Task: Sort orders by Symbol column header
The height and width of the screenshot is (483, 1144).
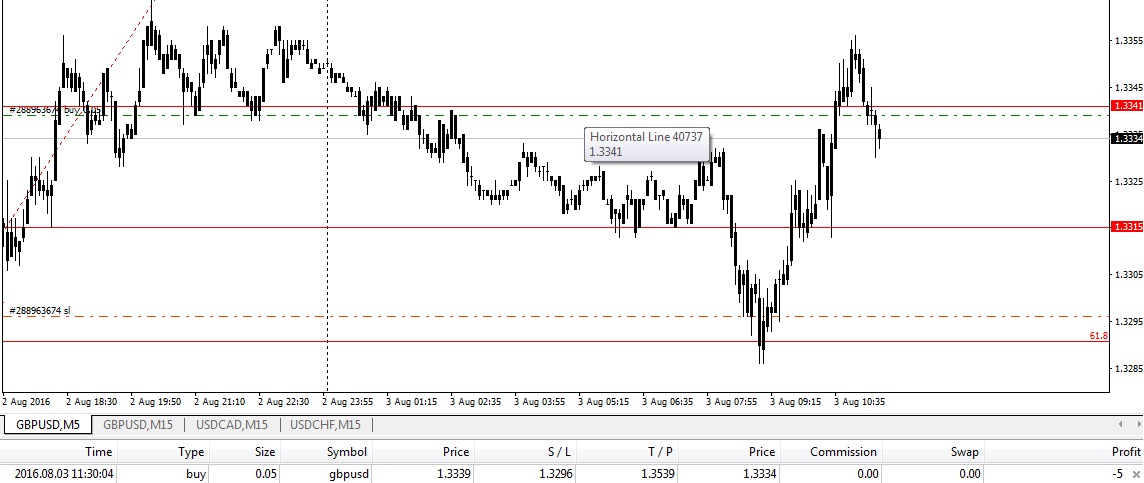Action: coord(347,452)
